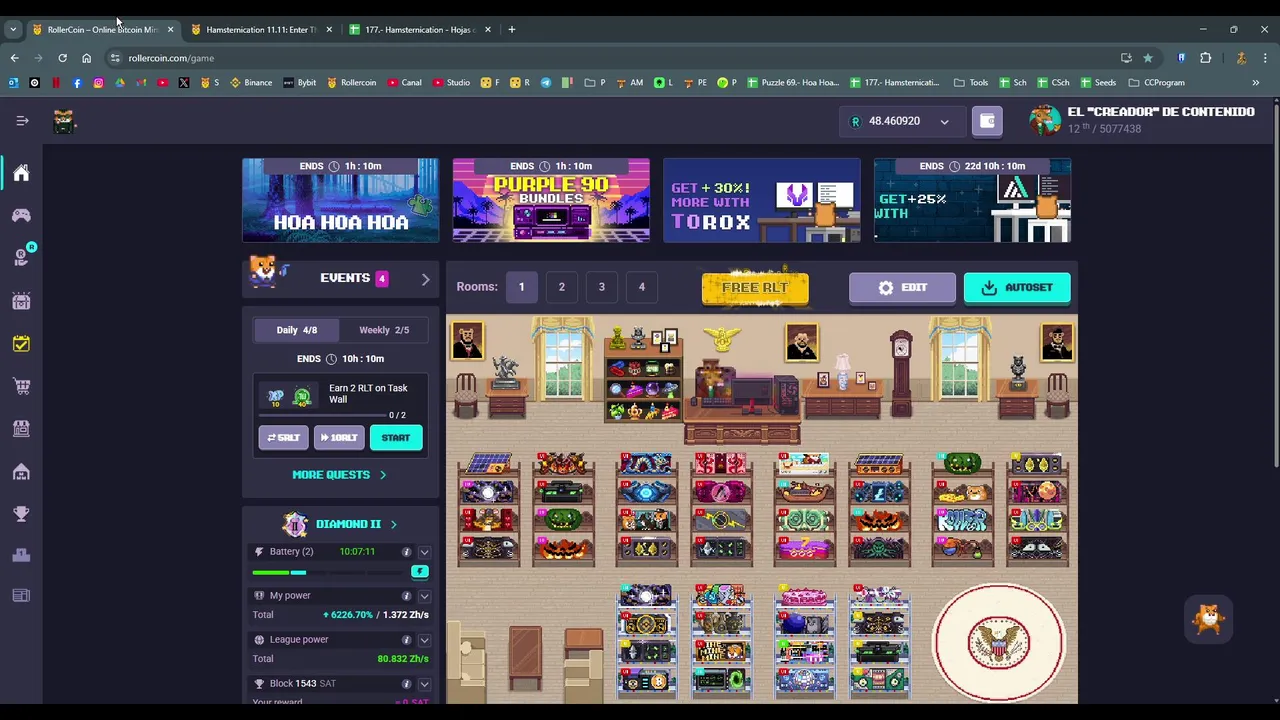This screenshot has width=1280, height=720.
Task: Open the X (Twitter) bookmark icon
Action: [184, 83]
